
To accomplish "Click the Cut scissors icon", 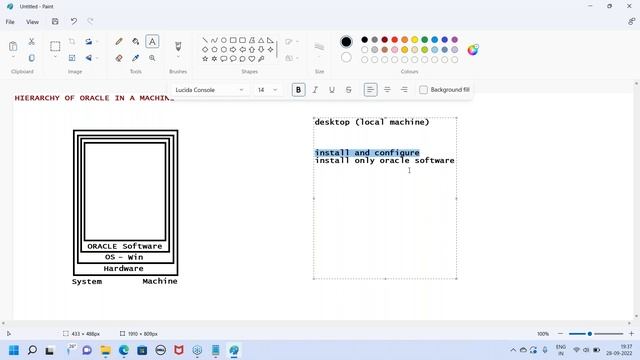I will point(31,42).
